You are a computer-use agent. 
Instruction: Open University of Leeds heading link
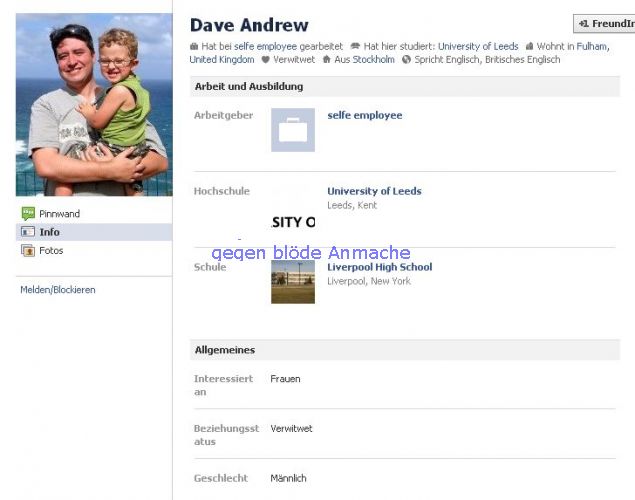[374, 191]
